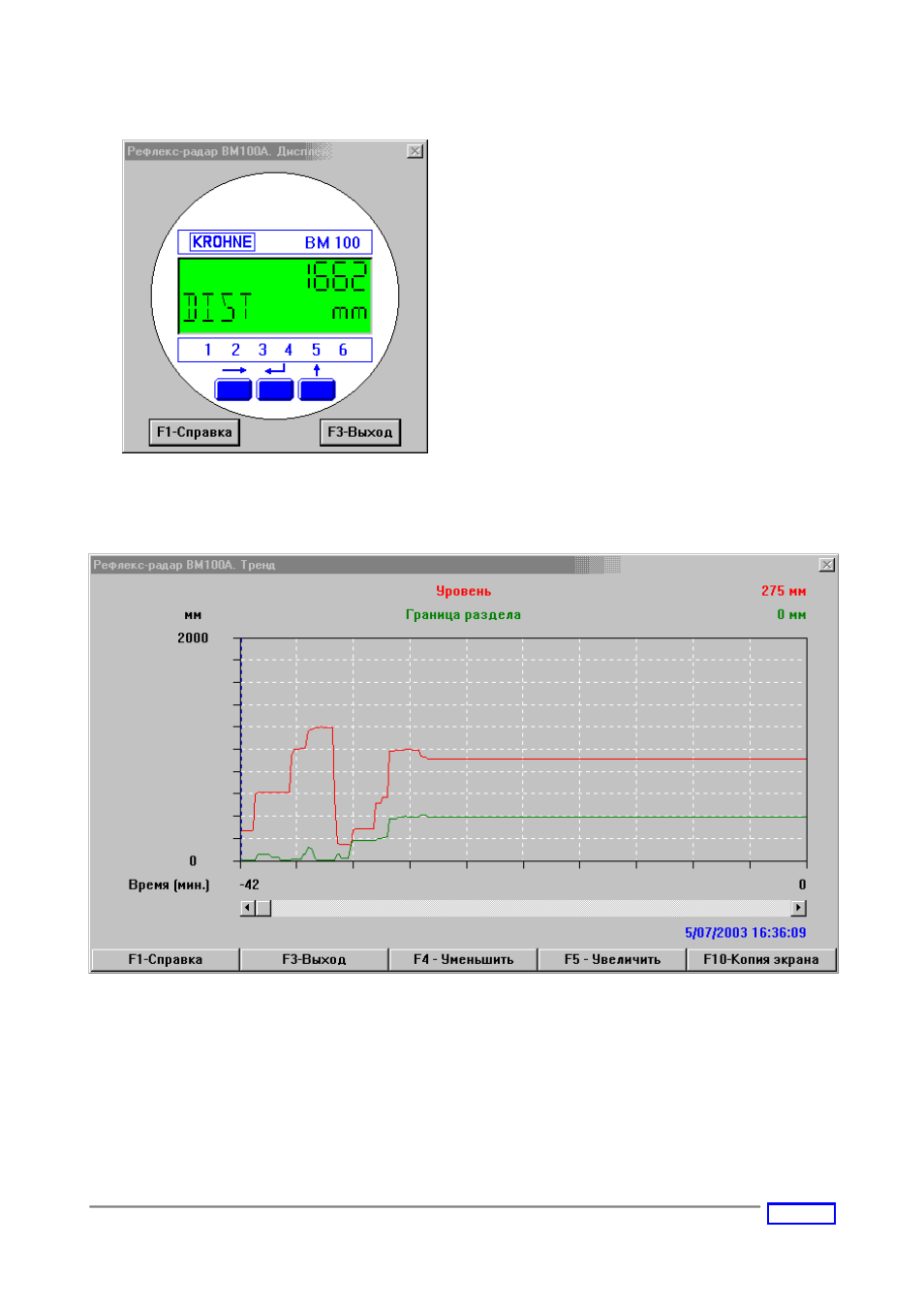The width and height of the screenshot is (924, 1306).
Task: Click the right-arrow blue key on display
Action: click(233, 389)
